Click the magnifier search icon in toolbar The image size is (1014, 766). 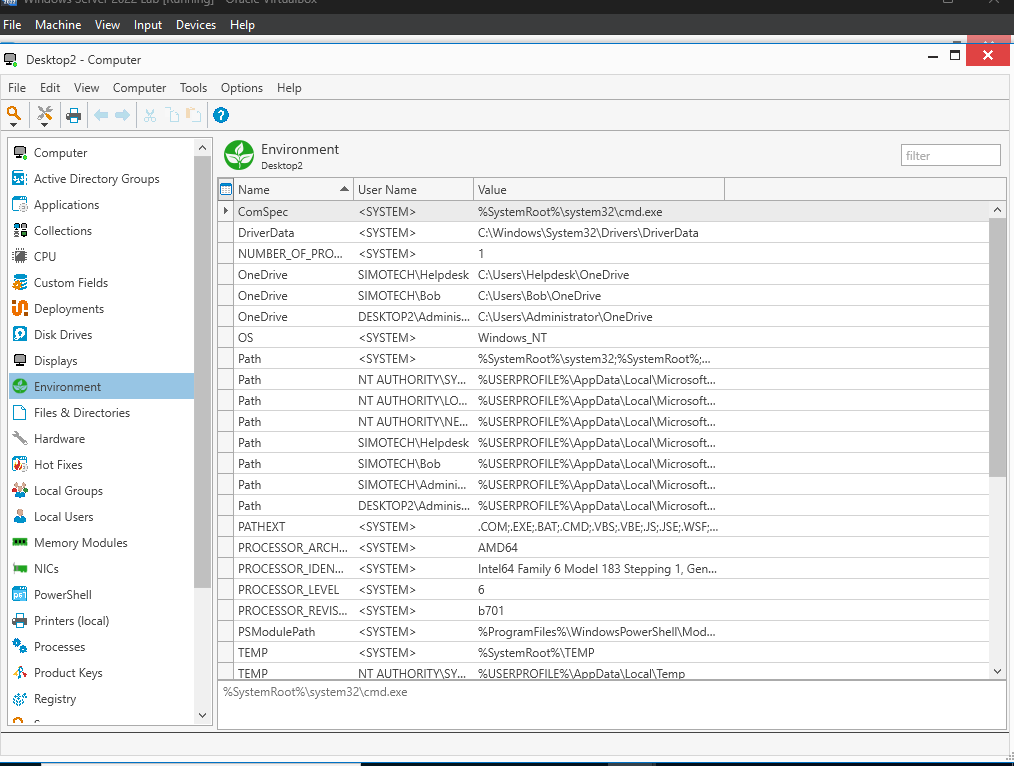tap(14, 113)
